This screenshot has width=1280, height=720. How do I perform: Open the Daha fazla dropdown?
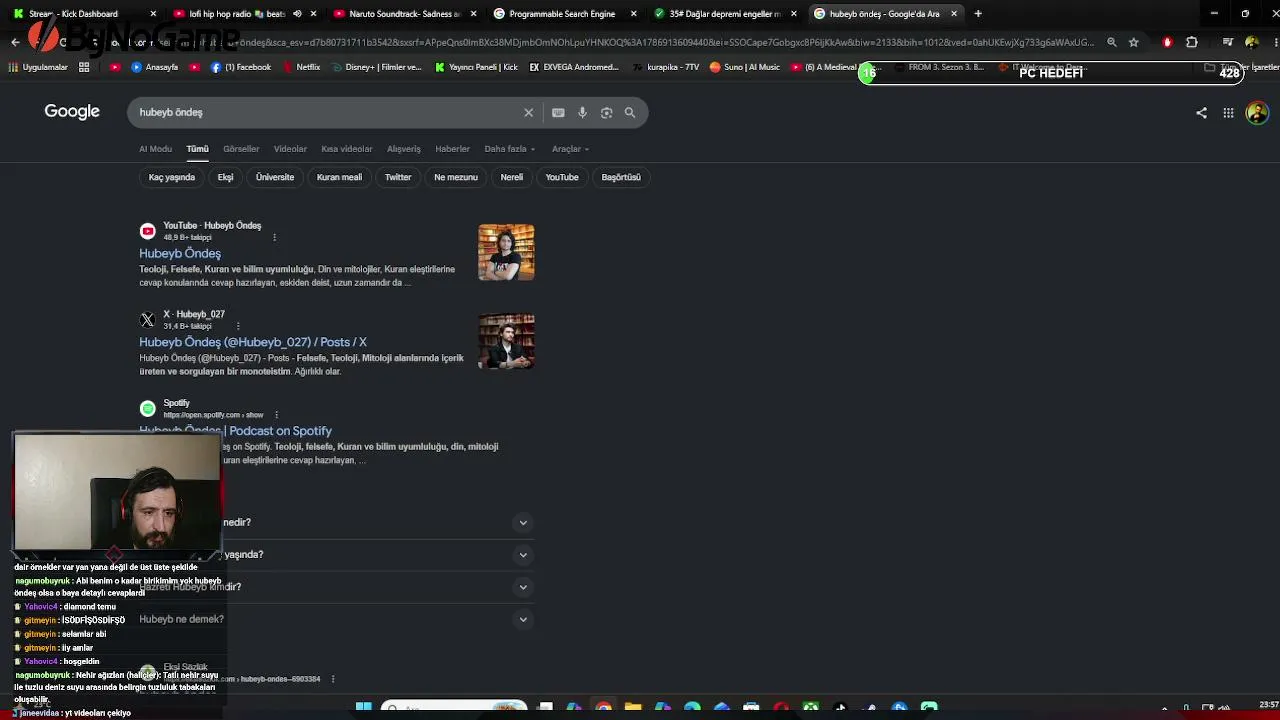click(x=510, y=149)
